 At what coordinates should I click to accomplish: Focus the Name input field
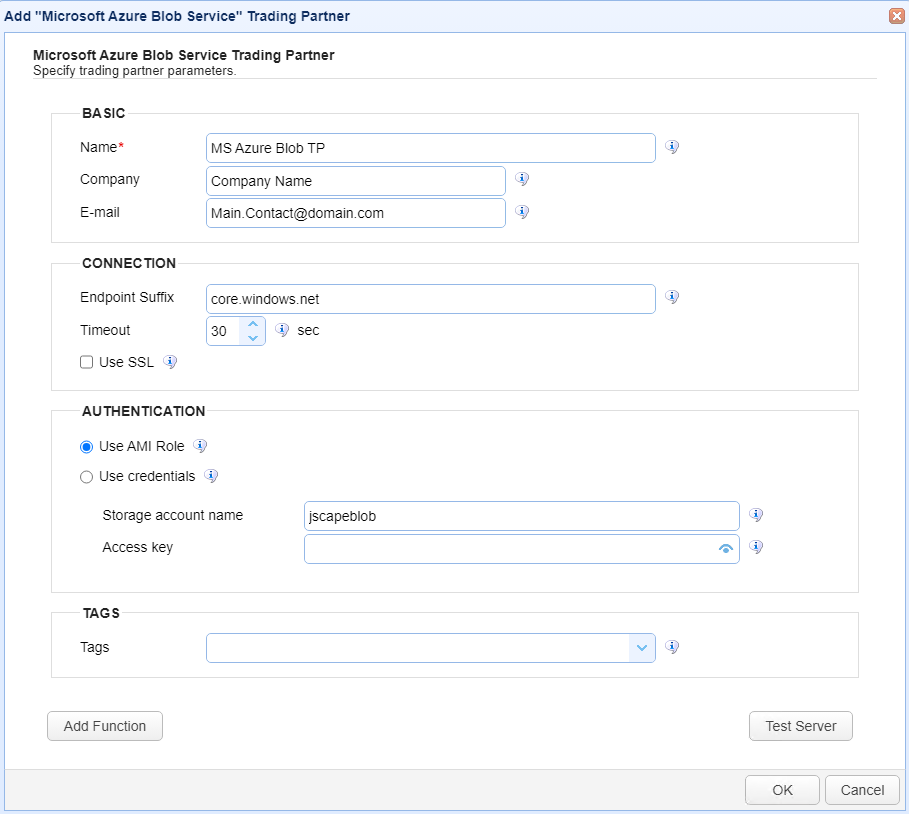431,148
